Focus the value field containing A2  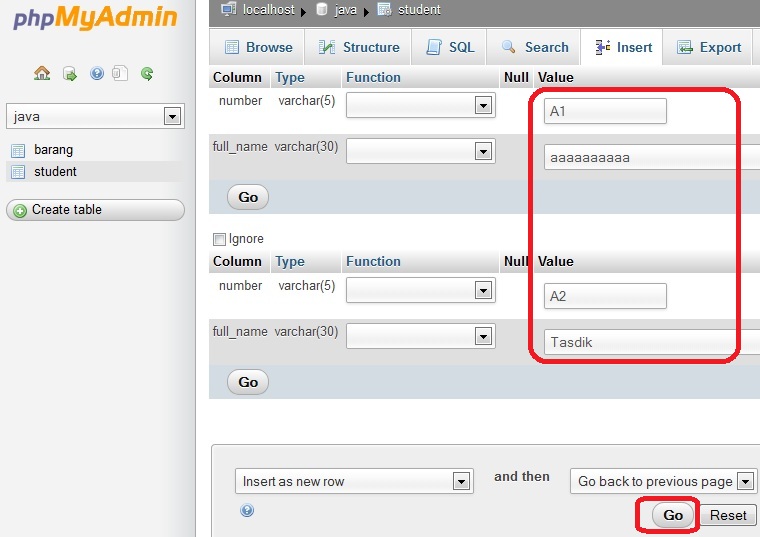pyautogui.click(x=605, y=296)
